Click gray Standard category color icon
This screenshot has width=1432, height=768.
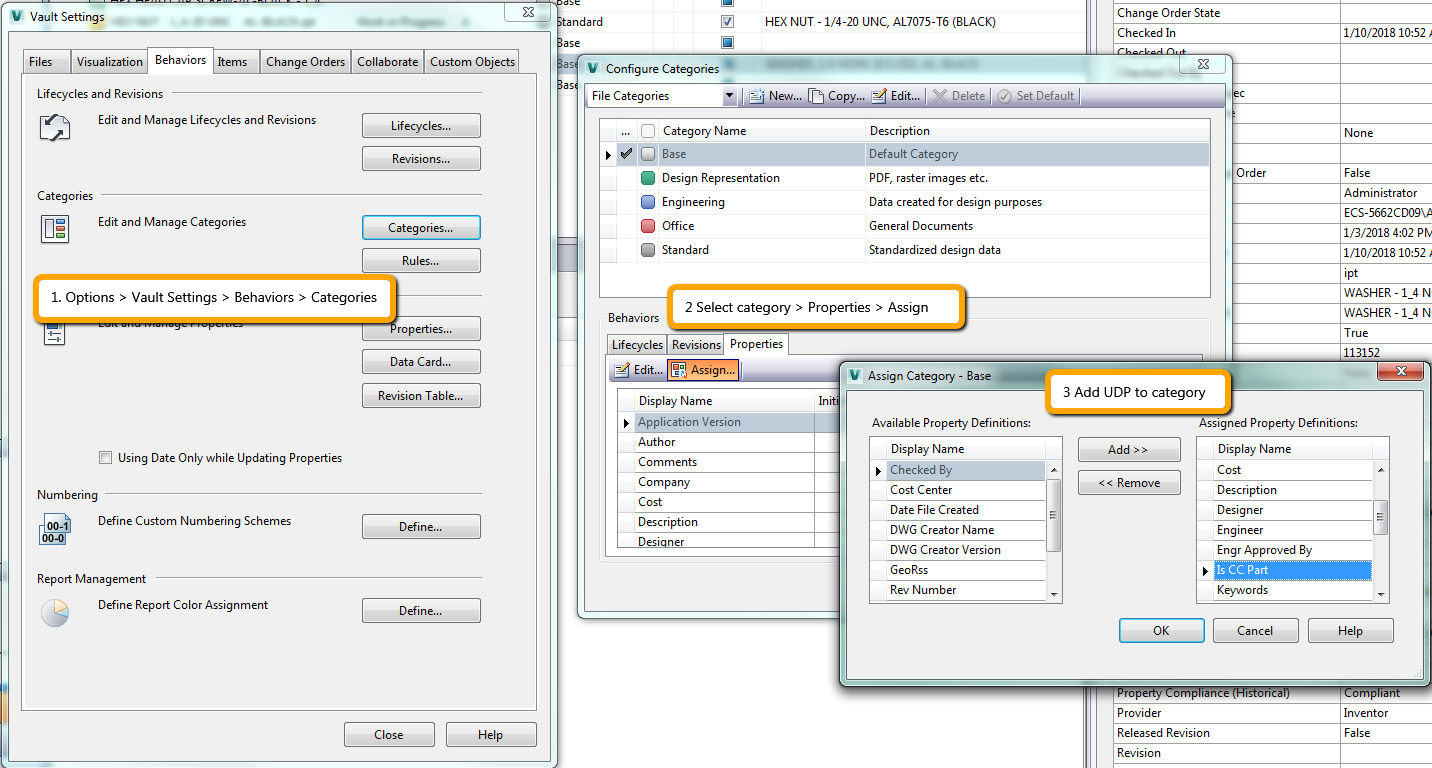coord(648,250)
